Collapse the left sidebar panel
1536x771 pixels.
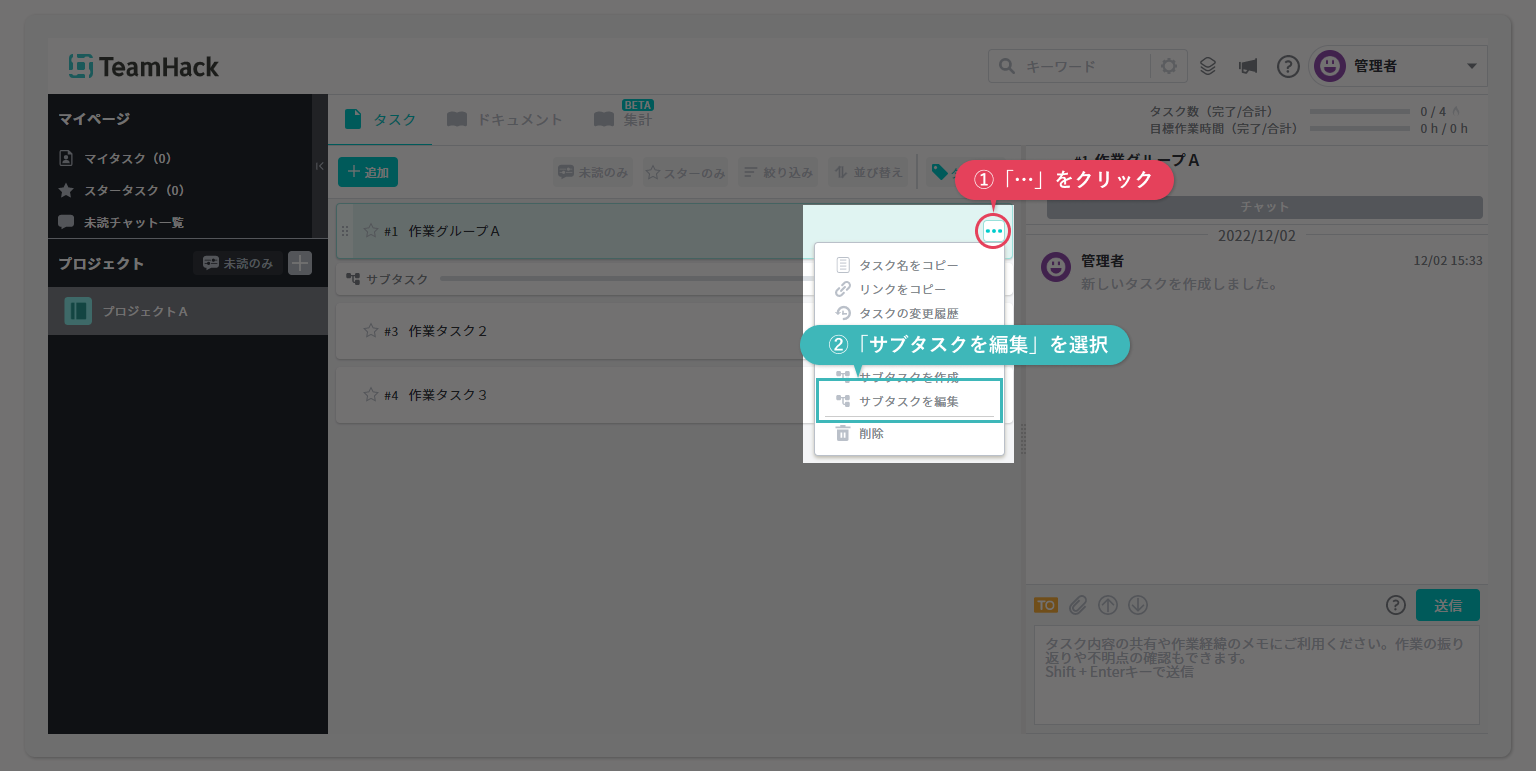click(x=320, y=166)
